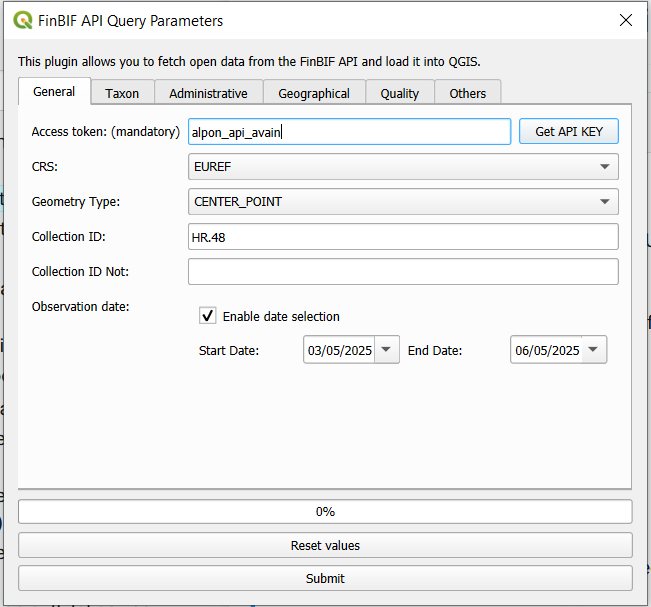
Task: Go to the Quality tab
Action: point(400,93)
